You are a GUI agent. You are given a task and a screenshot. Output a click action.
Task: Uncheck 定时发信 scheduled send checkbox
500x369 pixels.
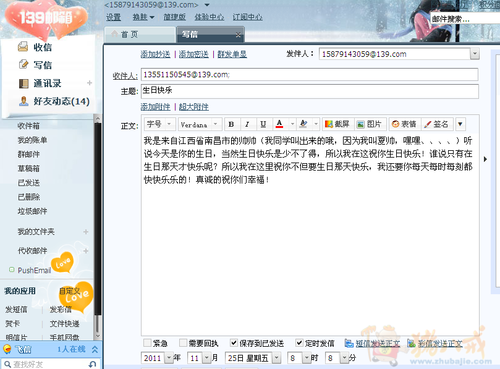click(299, 343)
